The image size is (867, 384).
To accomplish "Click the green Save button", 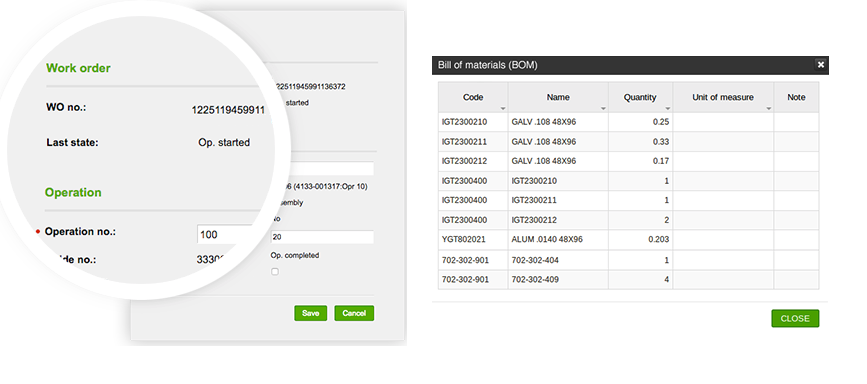I will 310,313.
